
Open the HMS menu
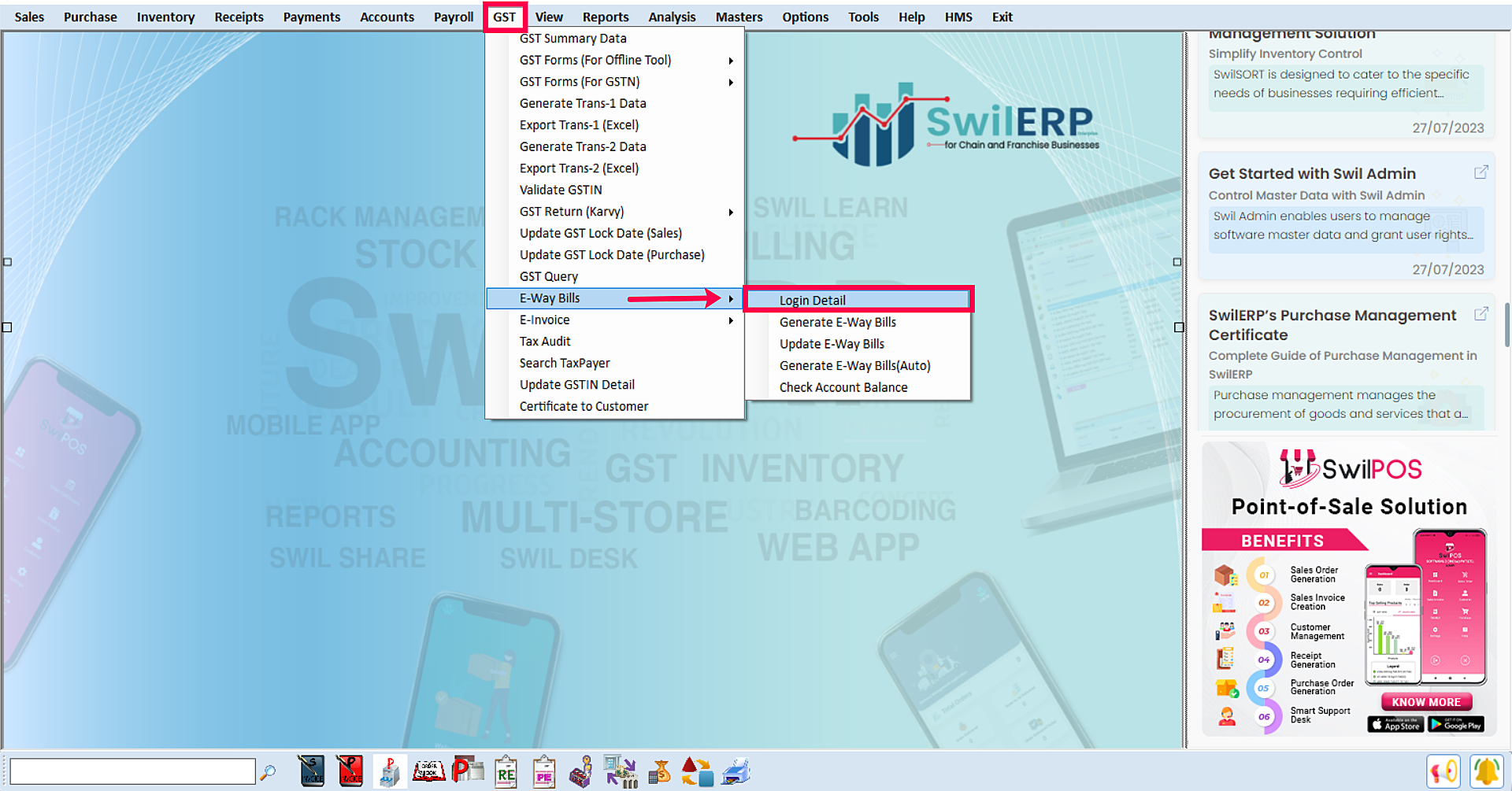coord(958,17)
